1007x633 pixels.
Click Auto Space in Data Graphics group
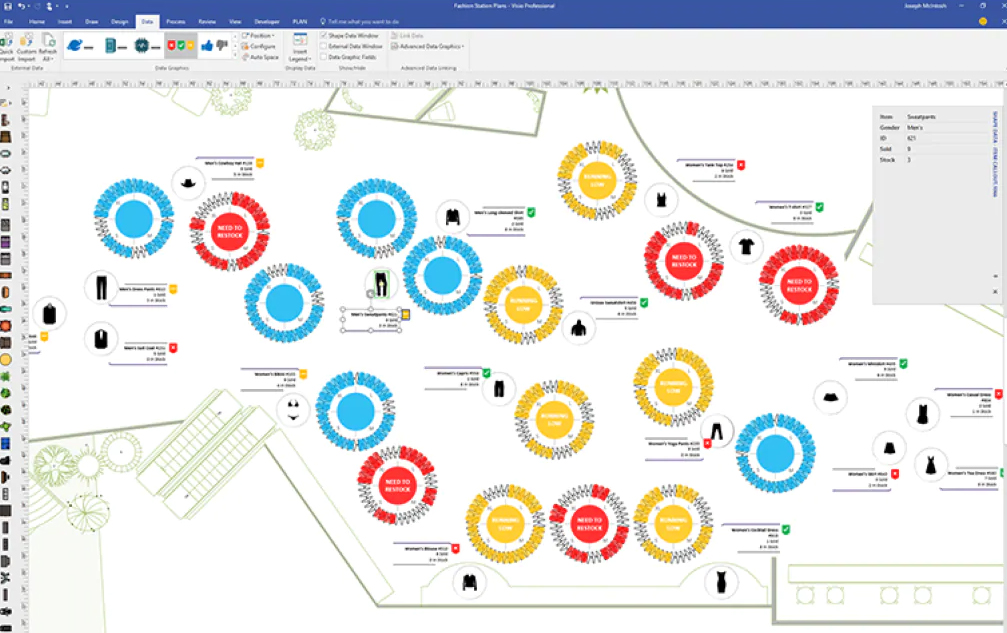[260, 57]
